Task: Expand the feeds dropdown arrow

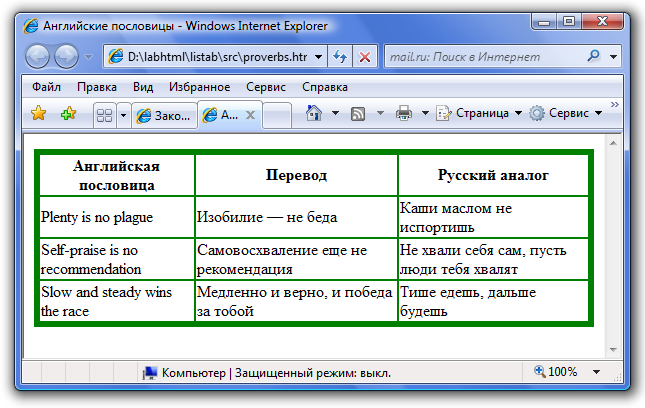Action: pyautogui.click(x=381, y=113)
